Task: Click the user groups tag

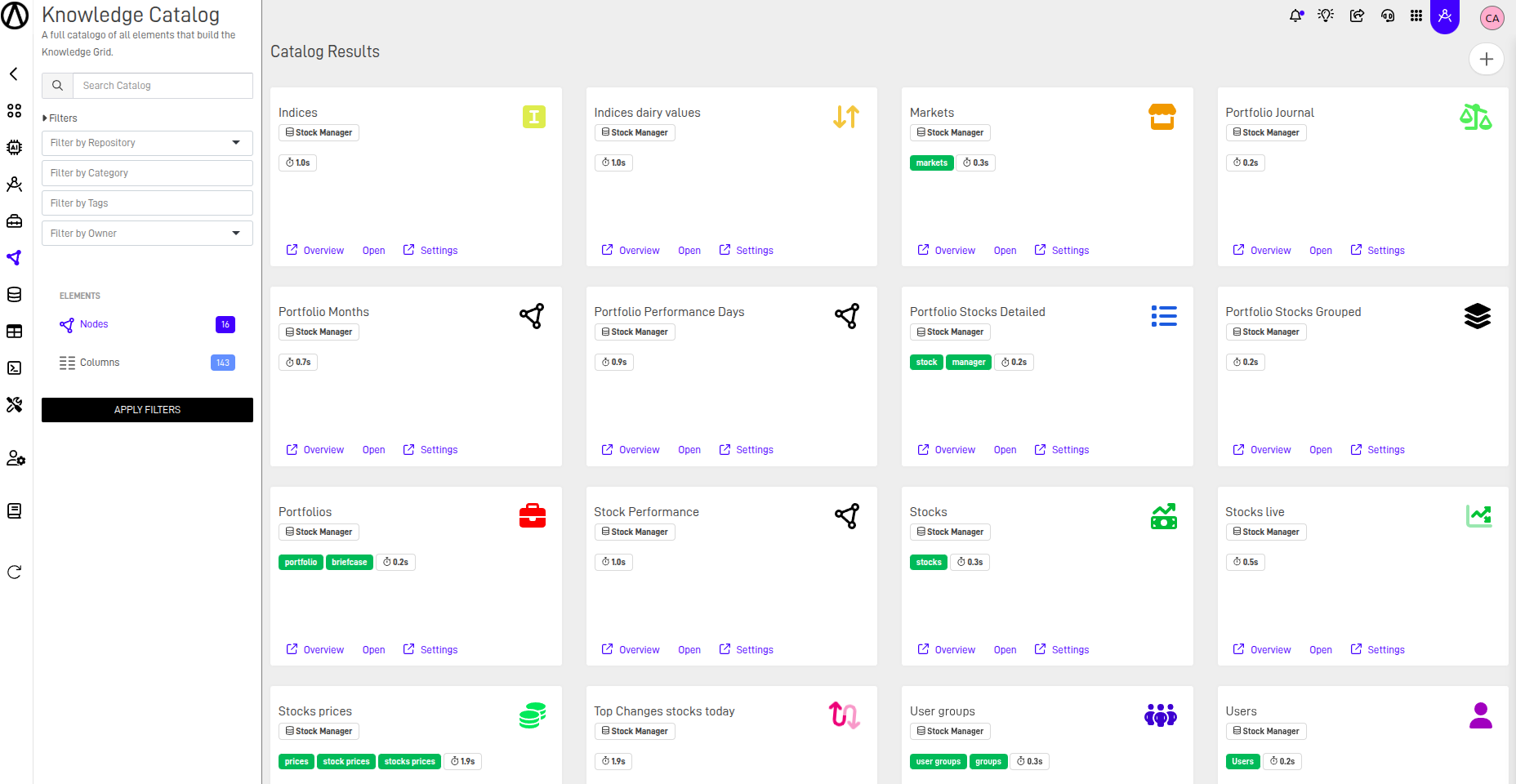Action: (x=939, y=762)
